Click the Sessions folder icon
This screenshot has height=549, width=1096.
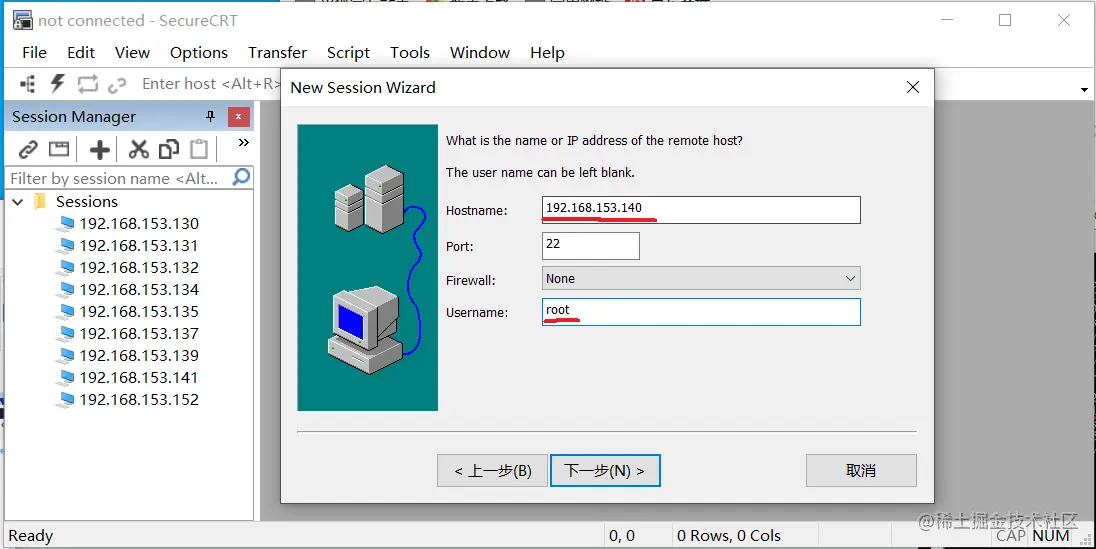tap(41, 201)
